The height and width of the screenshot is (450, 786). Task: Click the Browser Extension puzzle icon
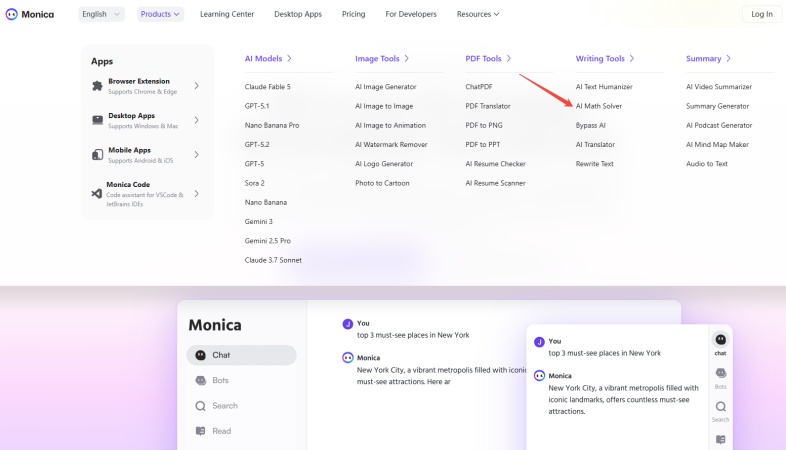(97, 86)
